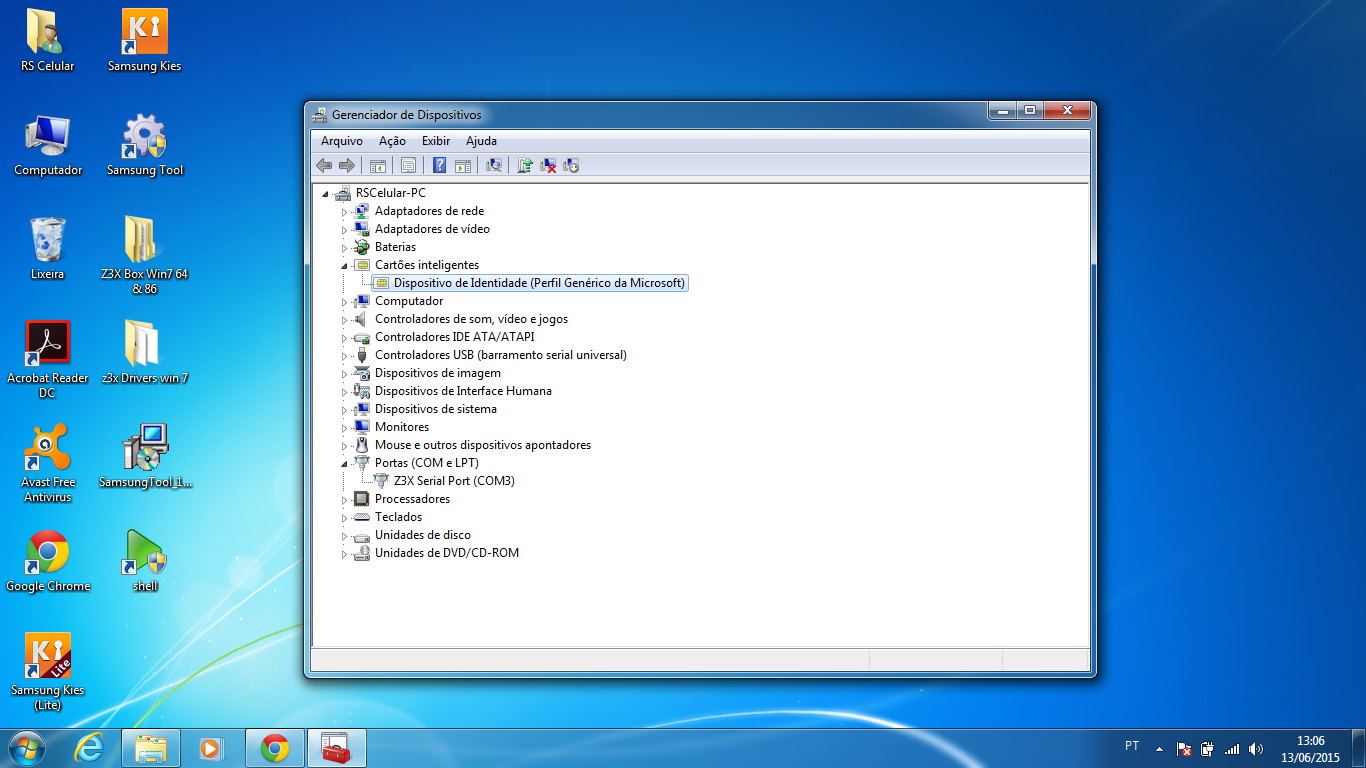Toggle the show/hide action pane toolbar icon
This screenshot has height=768, width=1366.
pos(463,165)
